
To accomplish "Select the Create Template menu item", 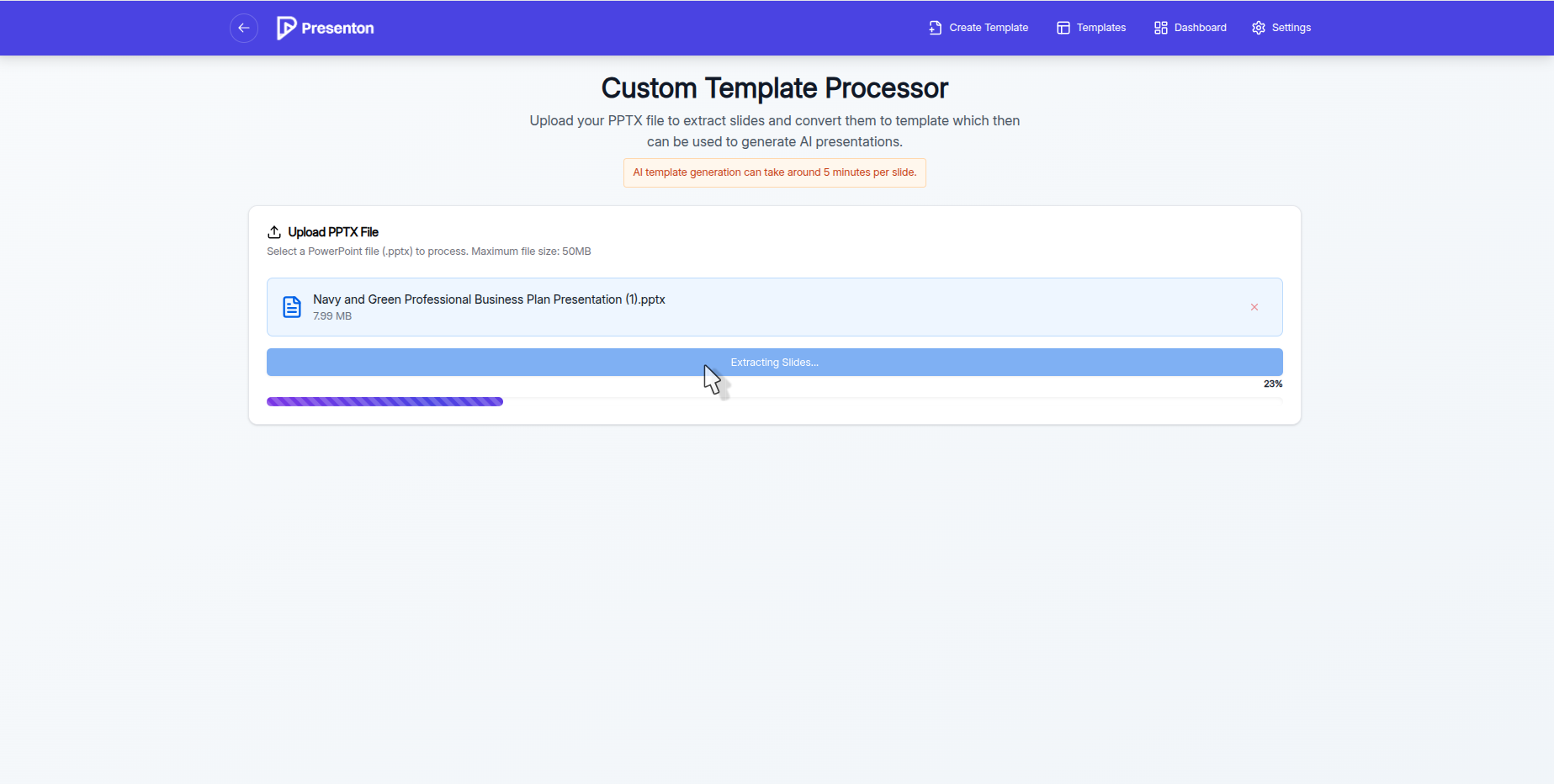I will pos(988,27).
